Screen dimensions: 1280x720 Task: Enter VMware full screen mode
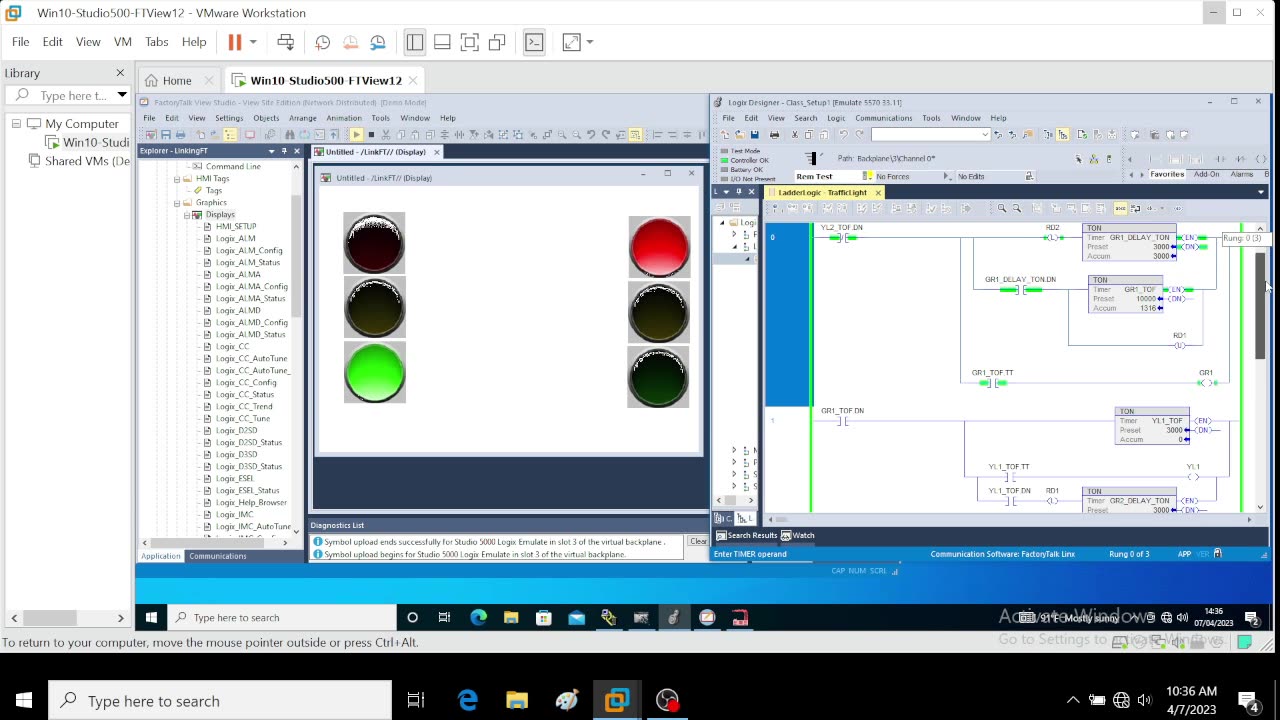click(571, 42)
